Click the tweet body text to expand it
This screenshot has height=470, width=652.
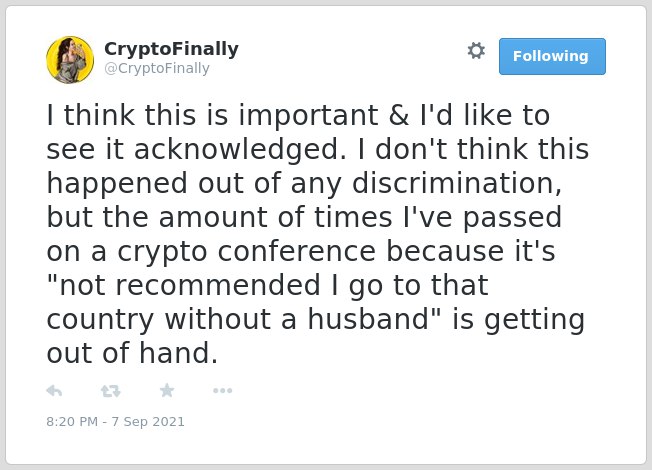pyautogui.click(x=317, y=234)
